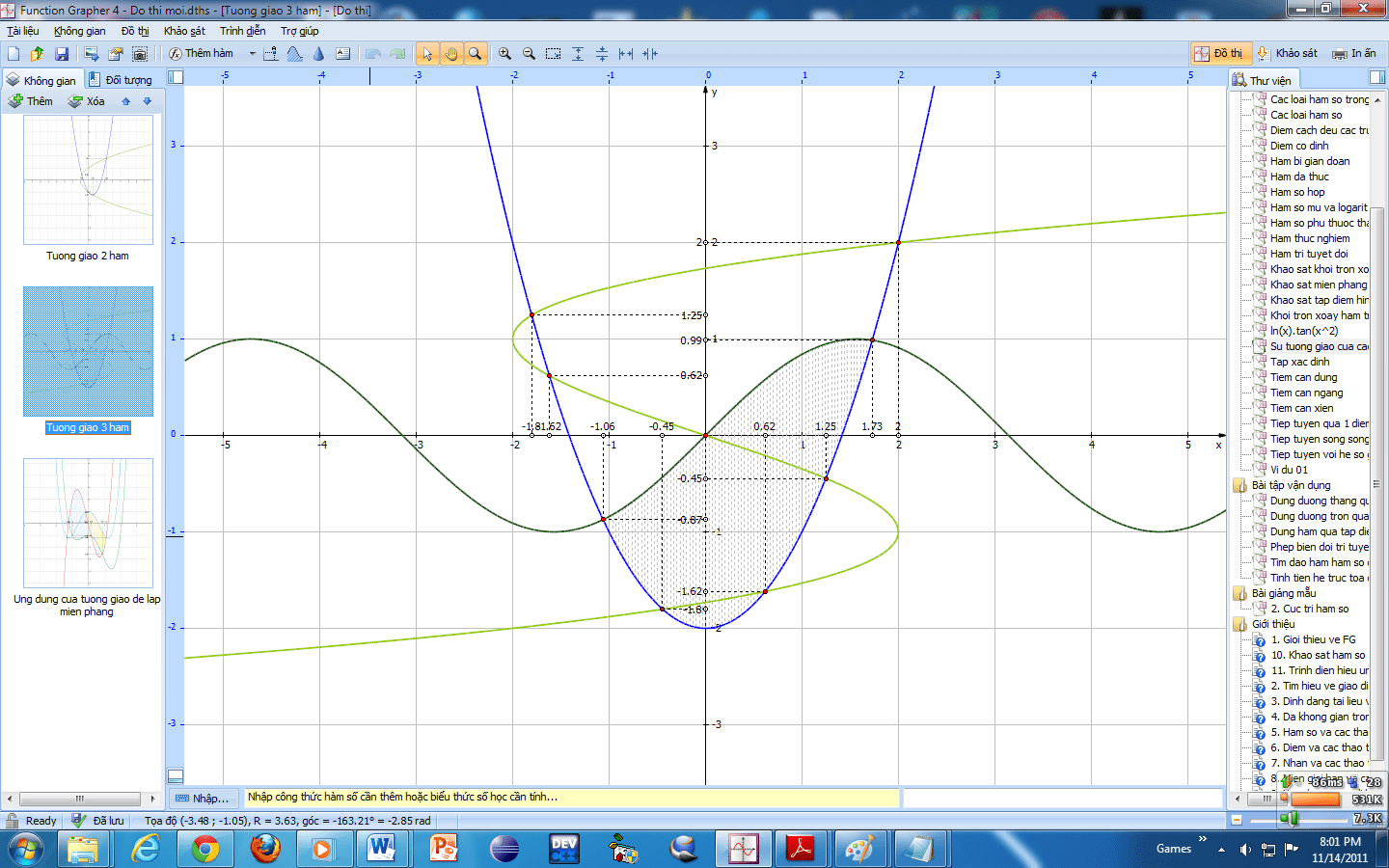Image resolution: width=1389 pixels, height=868 pixels.
Task: Click the Xóa delete button
Action: tap(87, 101)
